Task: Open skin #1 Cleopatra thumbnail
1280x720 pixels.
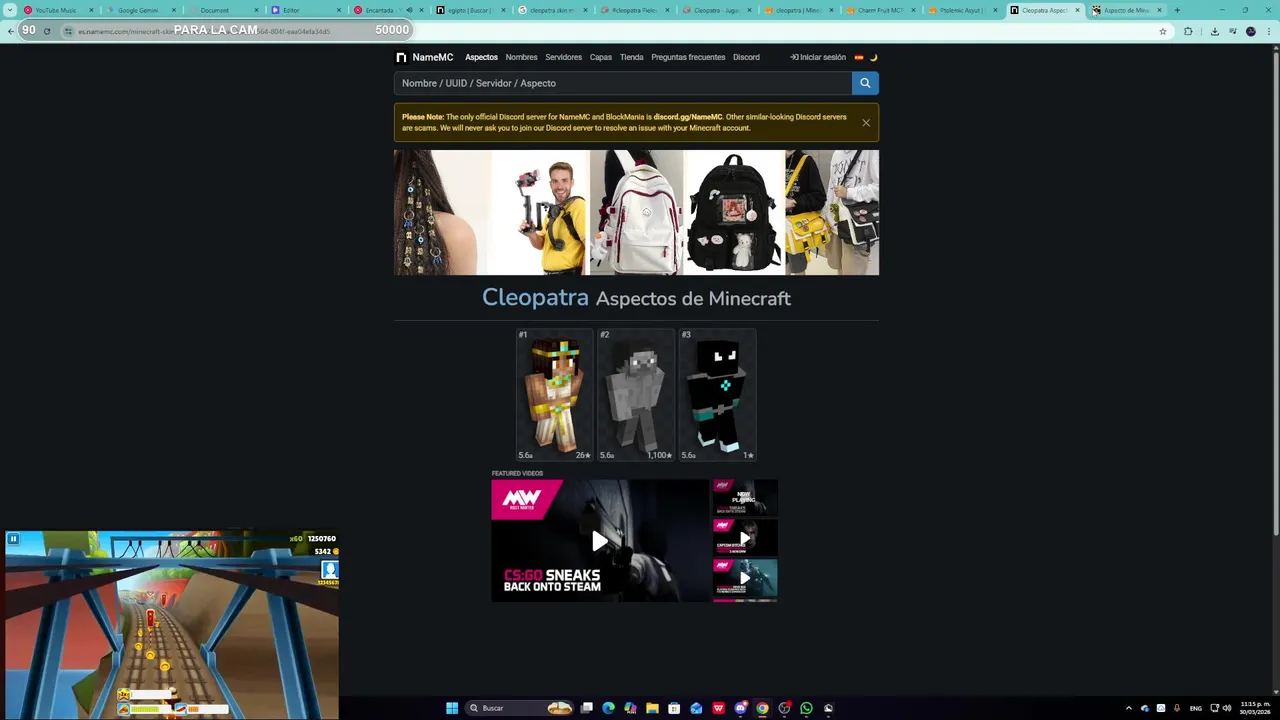Action: [554, 395]
